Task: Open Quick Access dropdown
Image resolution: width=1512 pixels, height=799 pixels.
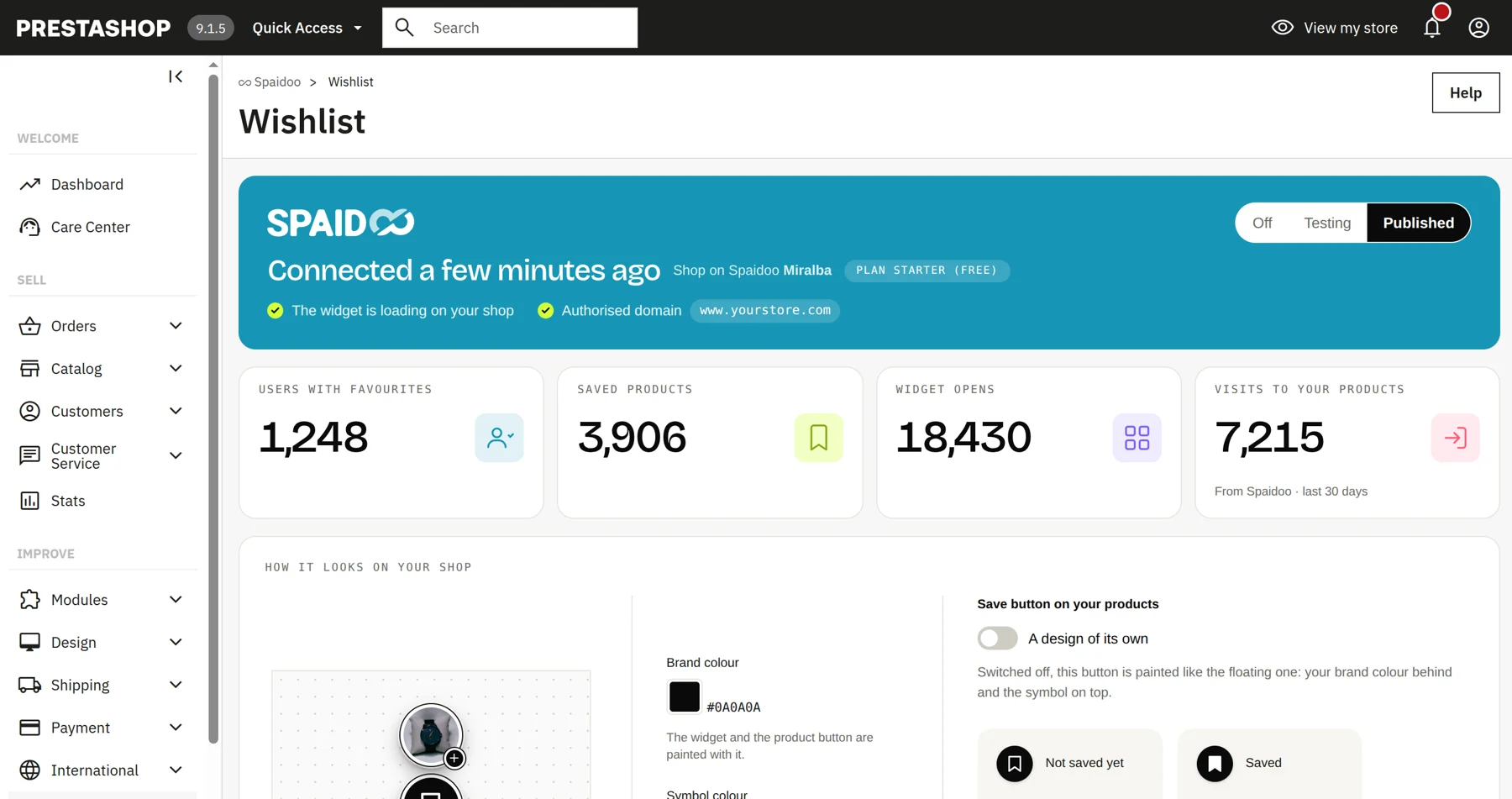Action: click(307, 28)
